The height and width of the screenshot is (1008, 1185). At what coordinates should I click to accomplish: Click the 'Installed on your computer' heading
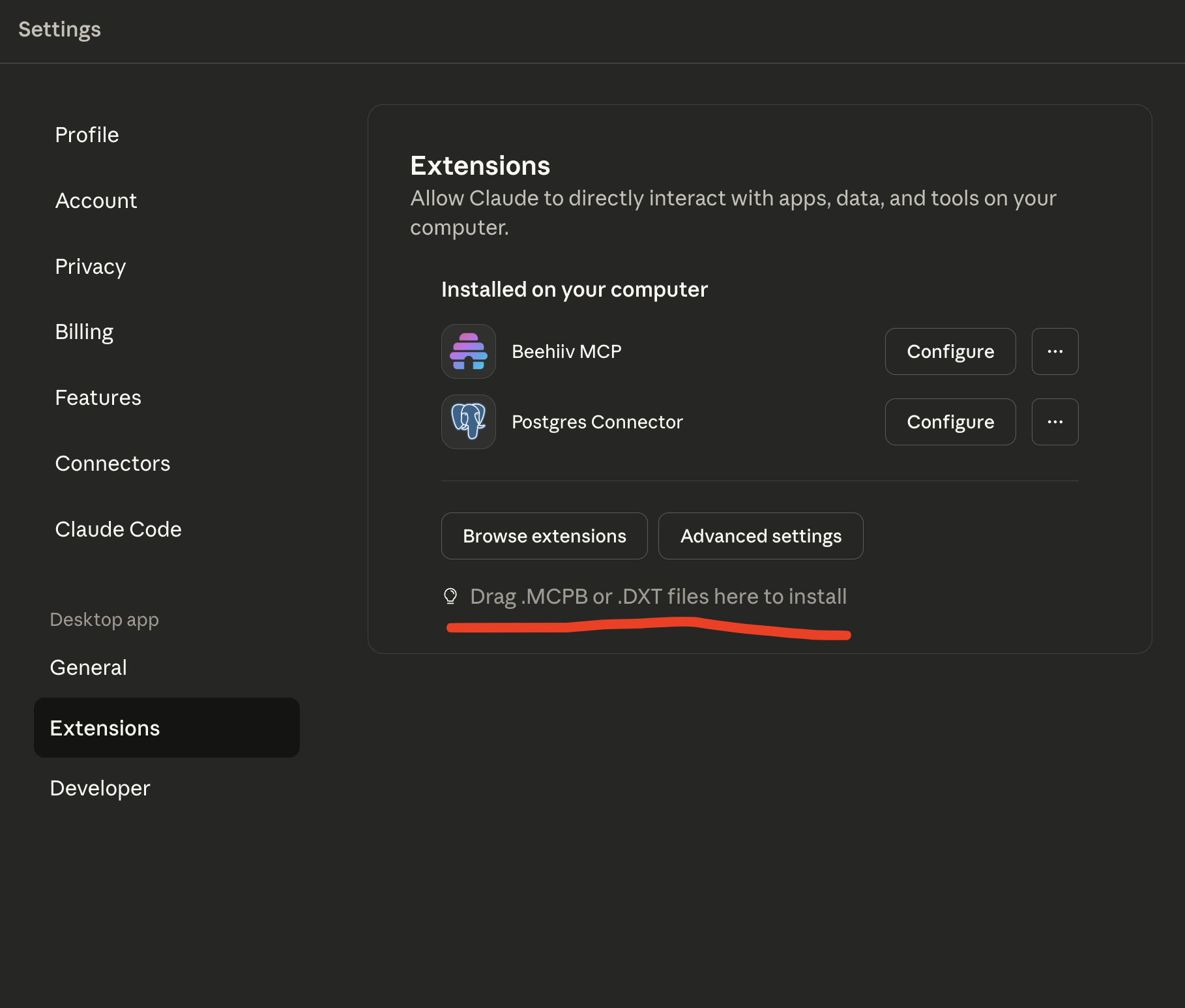(574, 289)
